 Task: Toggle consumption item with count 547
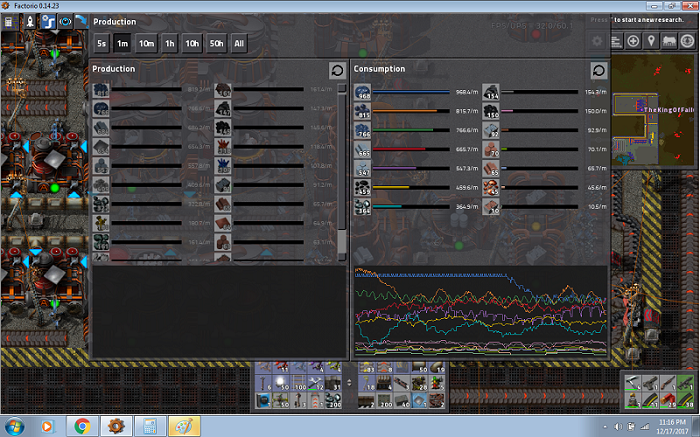(x=362, y=168)
